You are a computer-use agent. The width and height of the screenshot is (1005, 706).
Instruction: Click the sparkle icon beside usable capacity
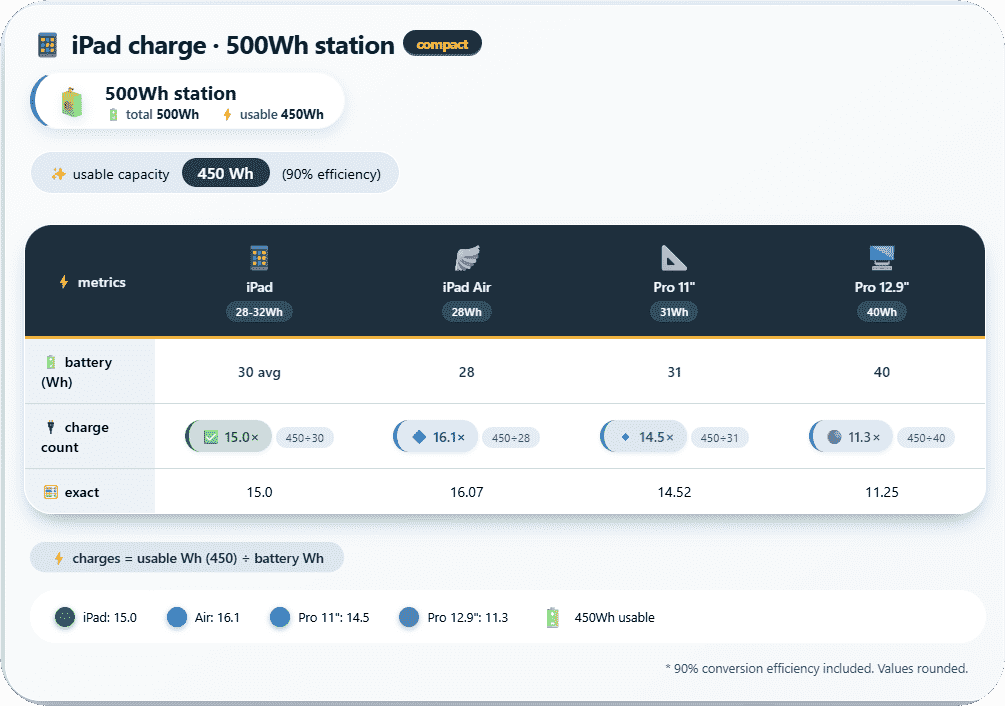click(x=58, y=174)
